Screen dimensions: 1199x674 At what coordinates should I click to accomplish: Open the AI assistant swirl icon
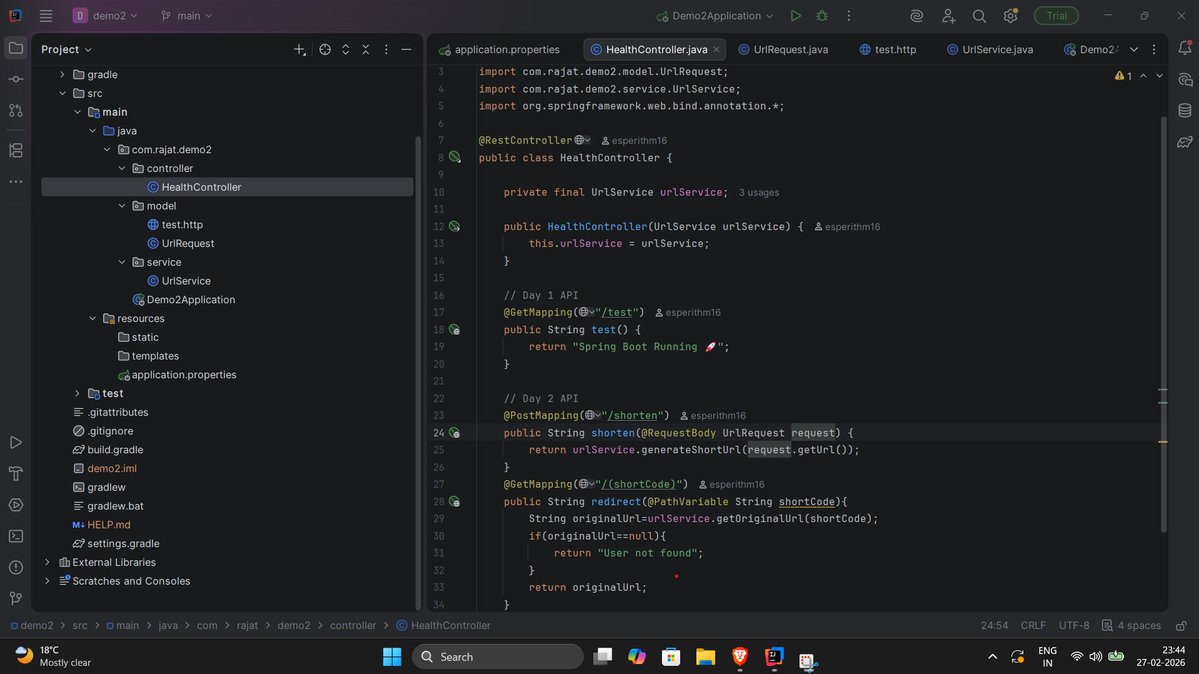[x=916, y=15]
